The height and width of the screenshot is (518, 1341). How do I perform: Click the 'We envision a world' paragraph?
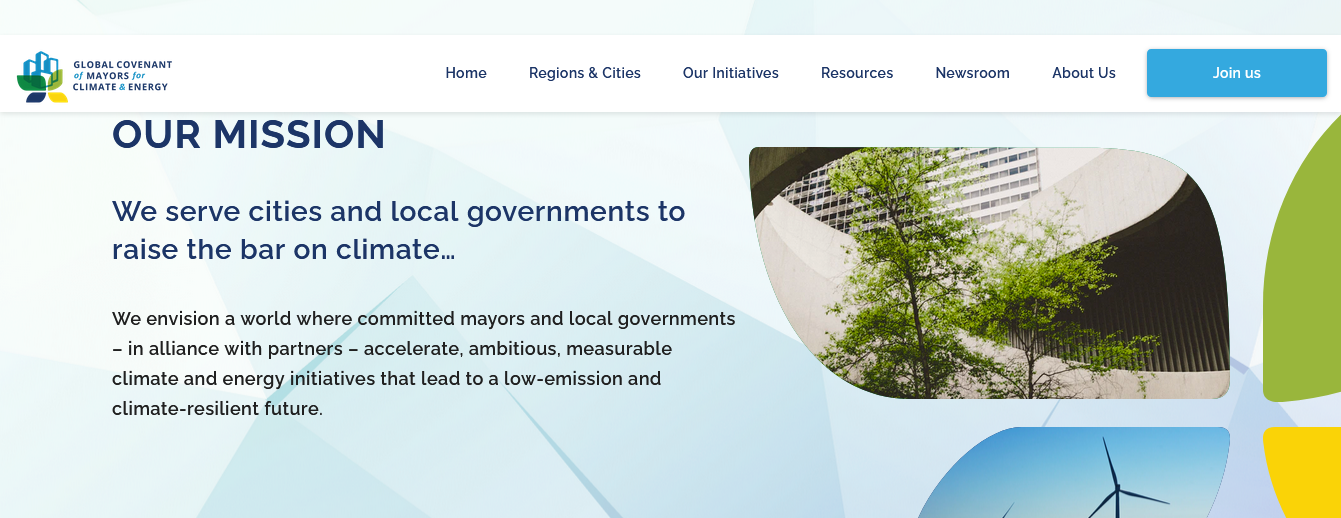[x=424, y=364]
